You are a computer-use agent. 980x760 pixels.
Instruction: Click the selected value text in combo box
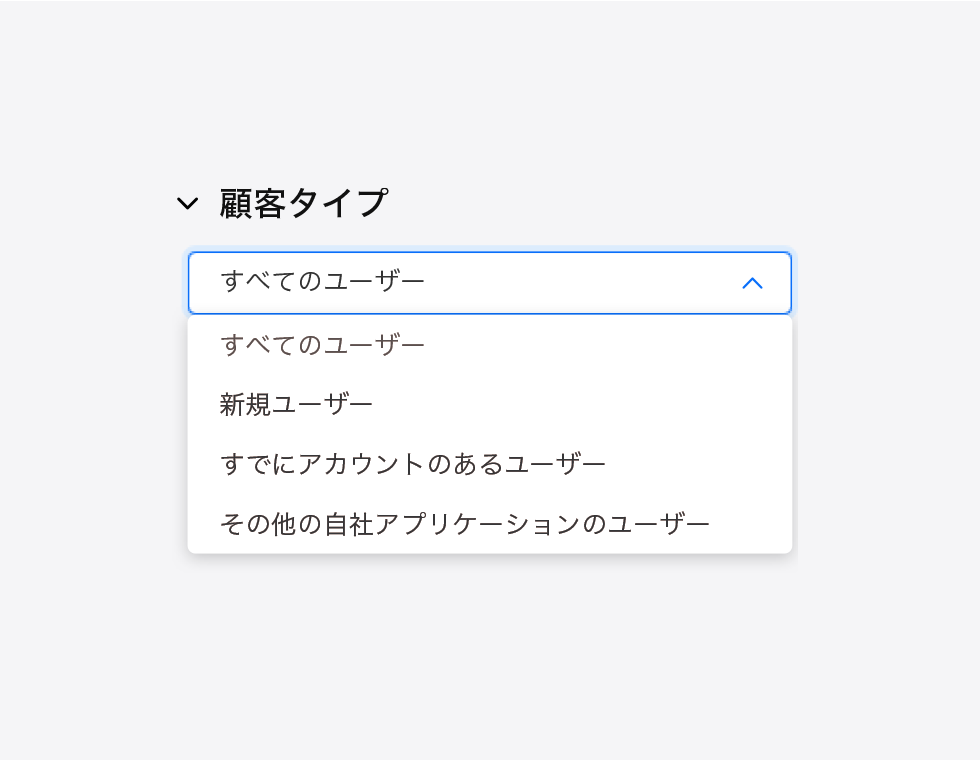pos(323,282)
